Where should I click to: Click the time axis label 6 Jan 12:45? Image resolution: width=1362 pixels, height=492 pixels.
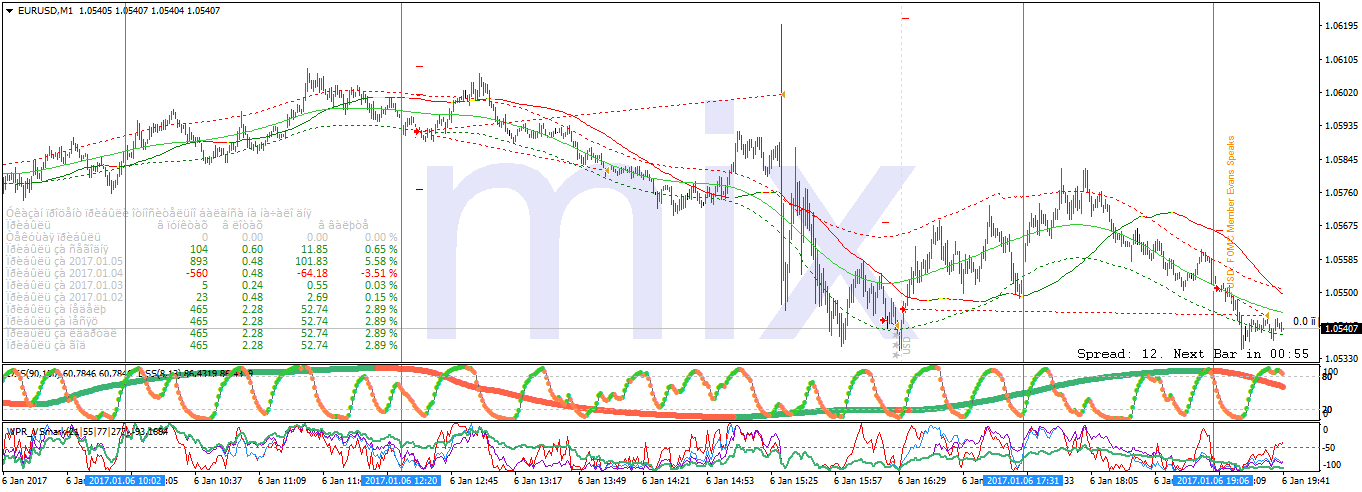[475, 481]
